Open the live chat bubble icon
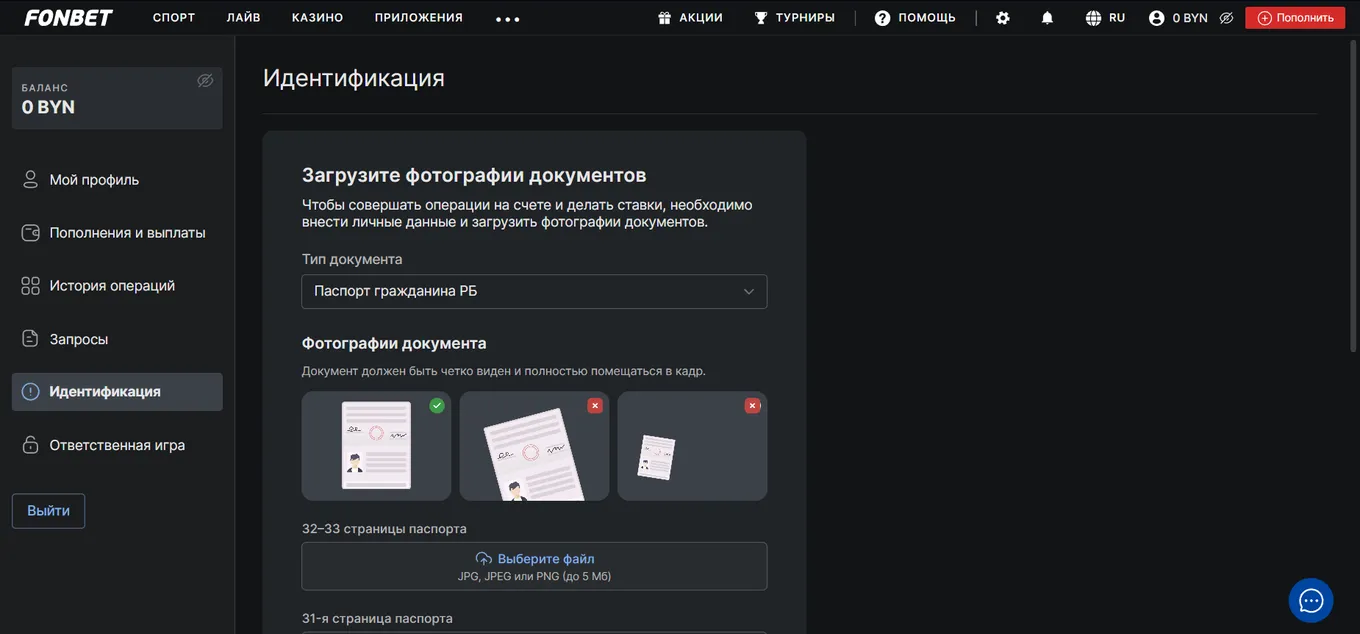1360x634 pixels. point(1311,601)
